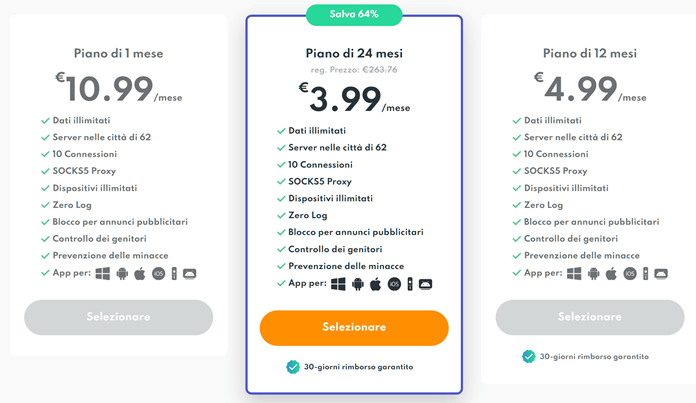Screen dimensions: 696x403
Task: Click the Android TV icon in the 1-month plan
Action: pos(190,273)
